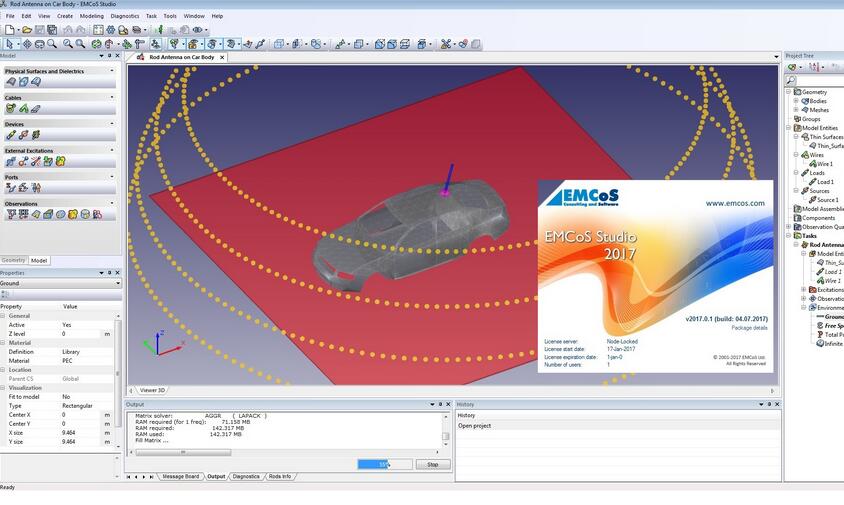
Task: Click the calculation progress bar
Action: [385, 464]
